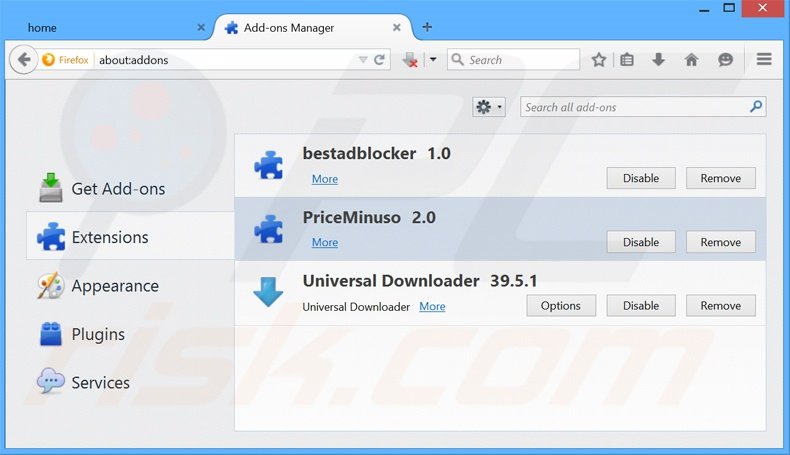
Task: Go to the Home page icon
Action: [691, 59]
